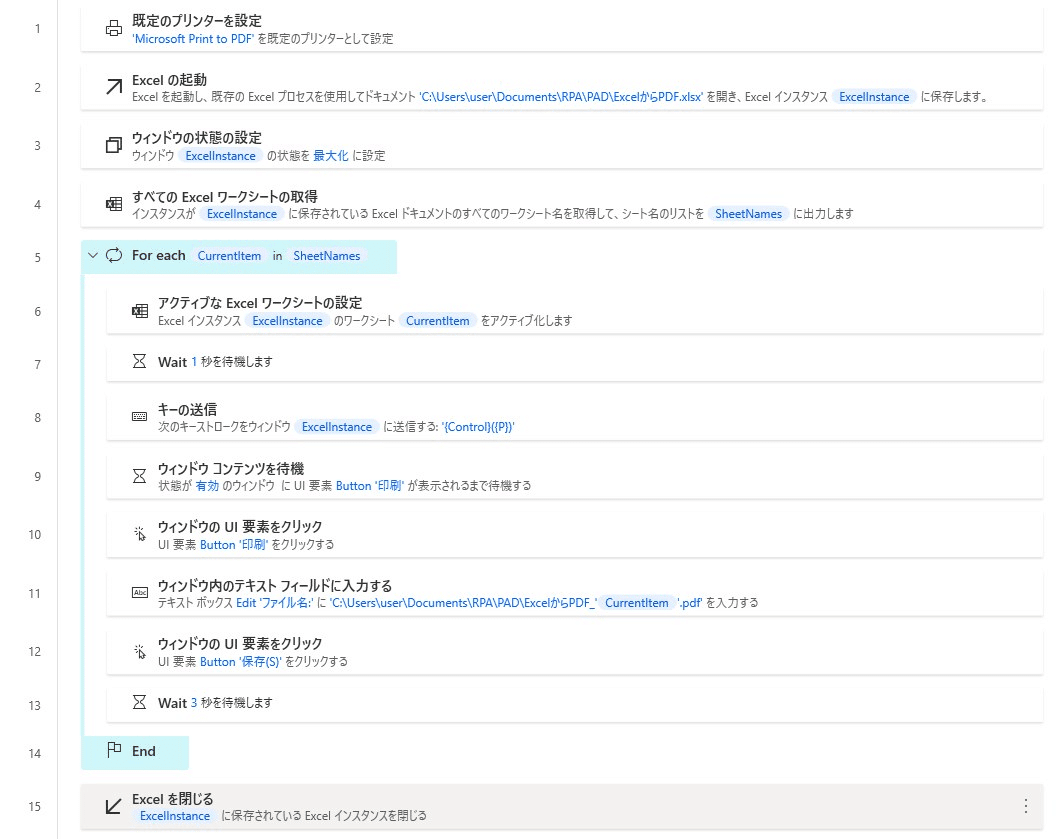Select the 既定のプリンターを設定 action title

(x=196, y=21)
